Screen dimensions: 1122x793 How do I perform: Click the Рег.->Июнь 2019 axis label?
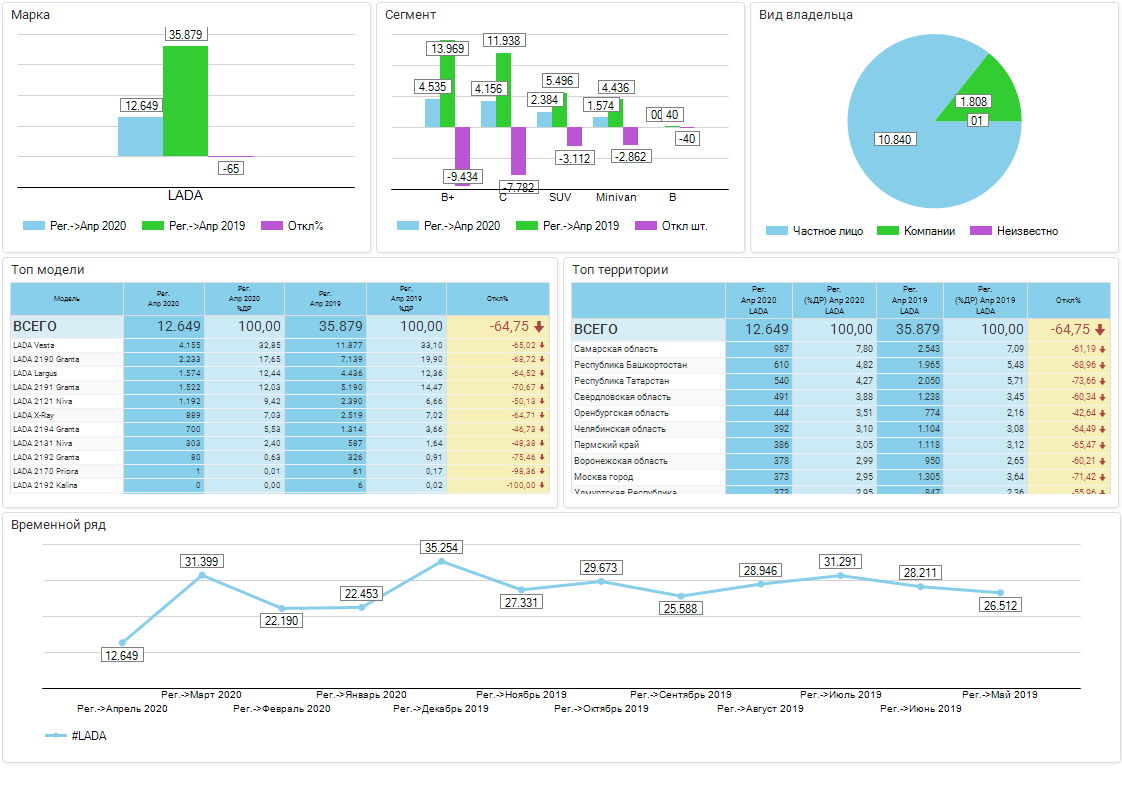coord(921,709)
